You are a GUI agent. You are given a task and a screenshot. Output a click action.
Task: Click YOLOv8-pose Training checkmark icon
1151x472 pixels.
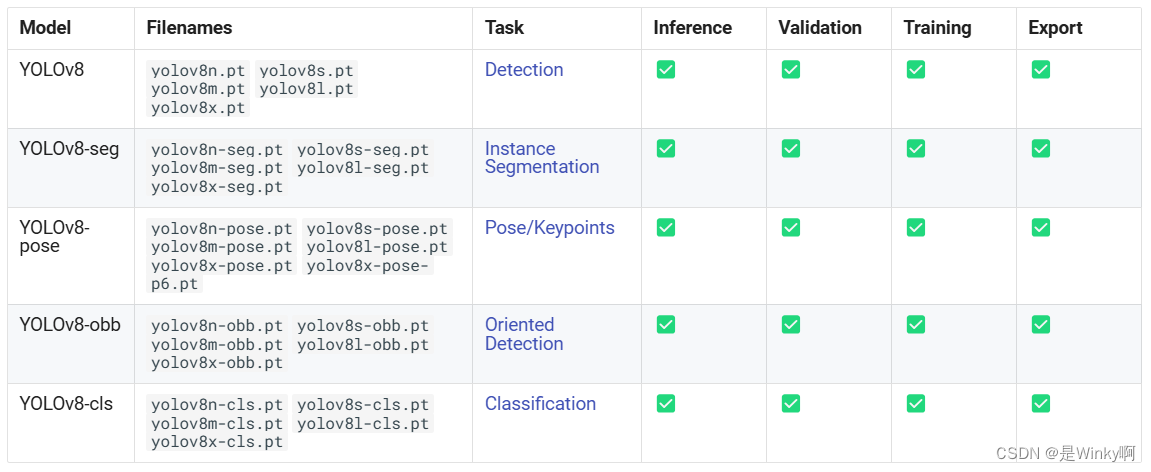point(915,228)
